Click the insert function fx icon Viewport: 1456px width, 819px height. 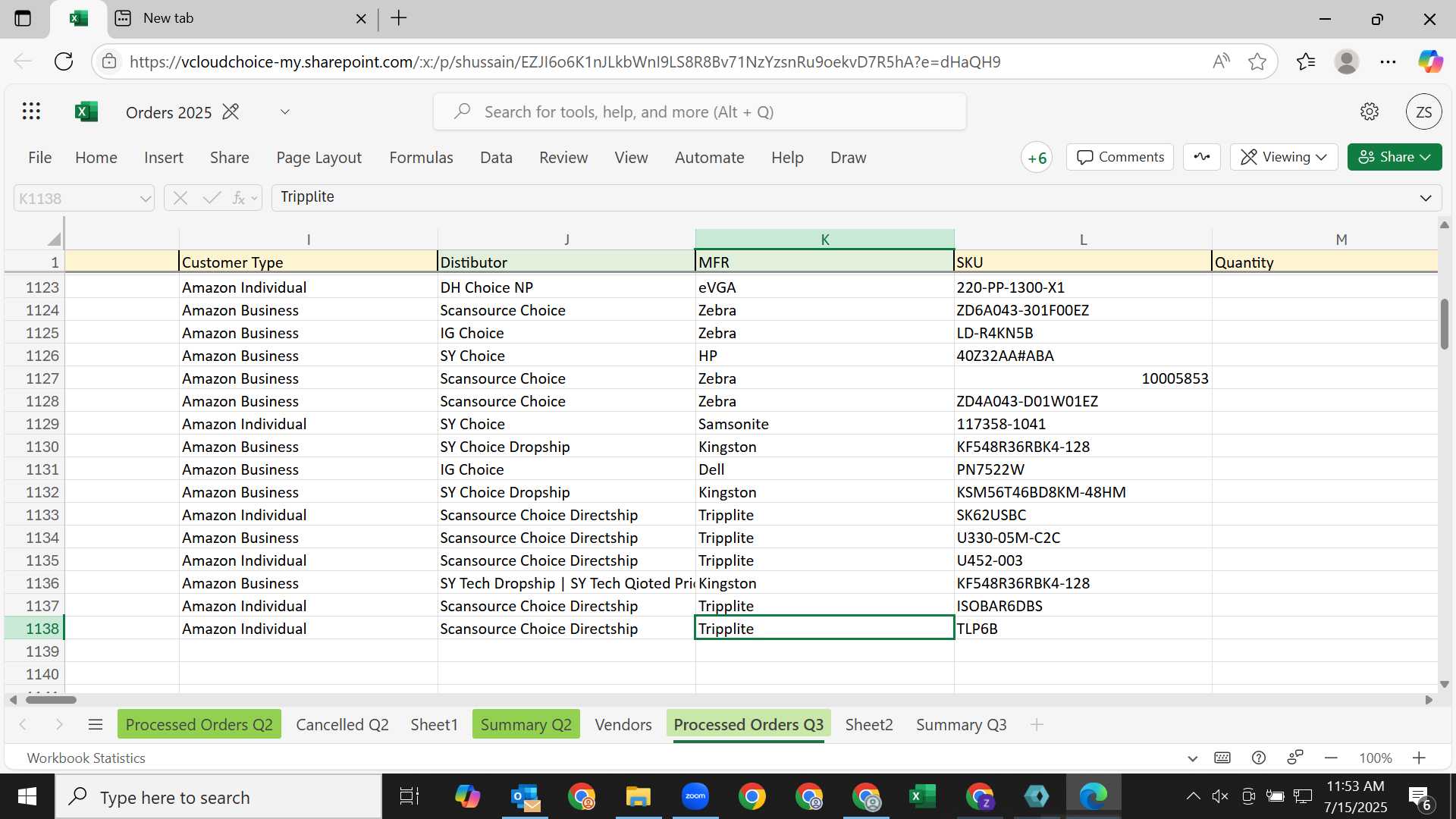click(238, 198)
